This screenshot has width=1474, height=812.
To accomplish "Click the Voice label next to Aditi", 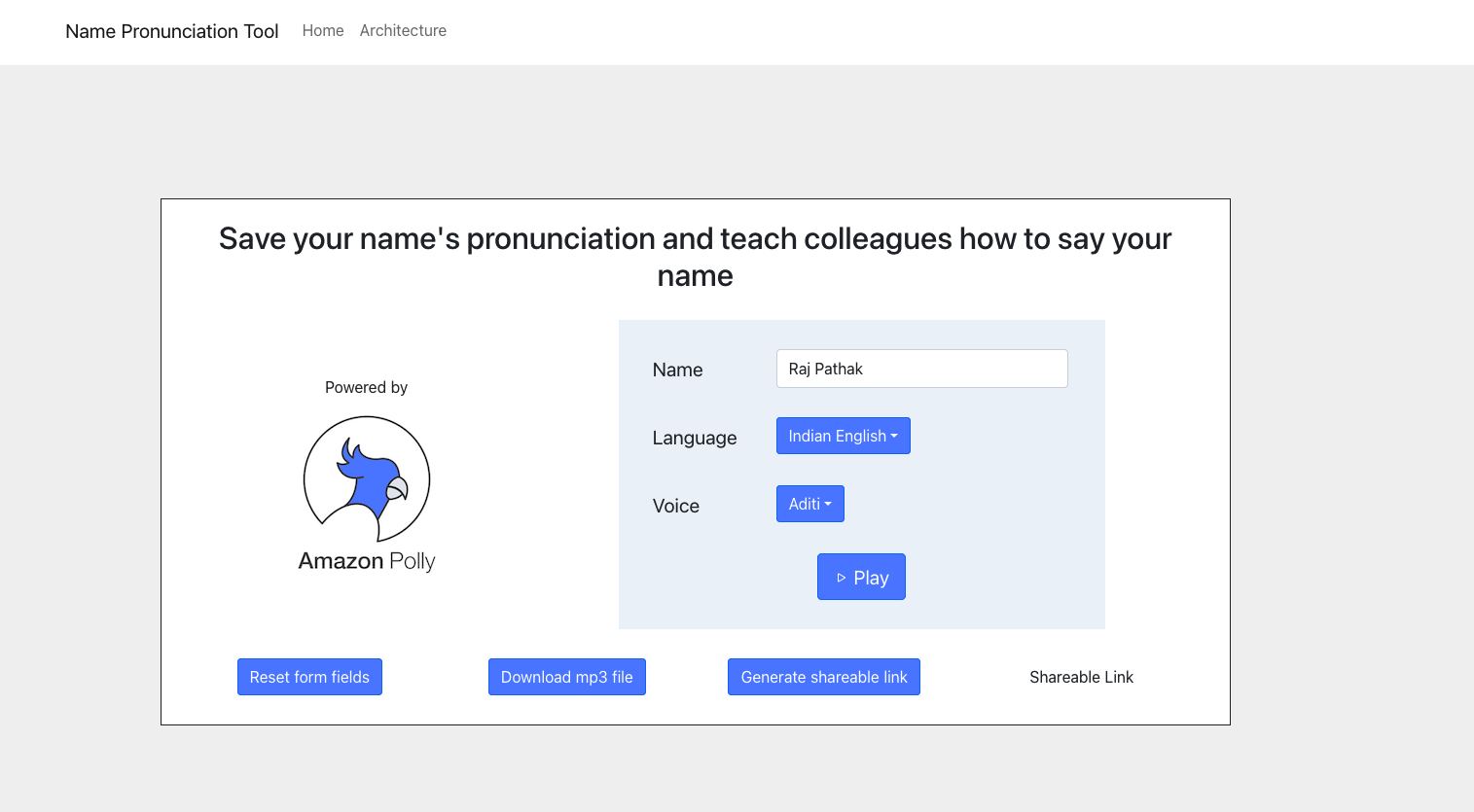I will tap(675, 506).
